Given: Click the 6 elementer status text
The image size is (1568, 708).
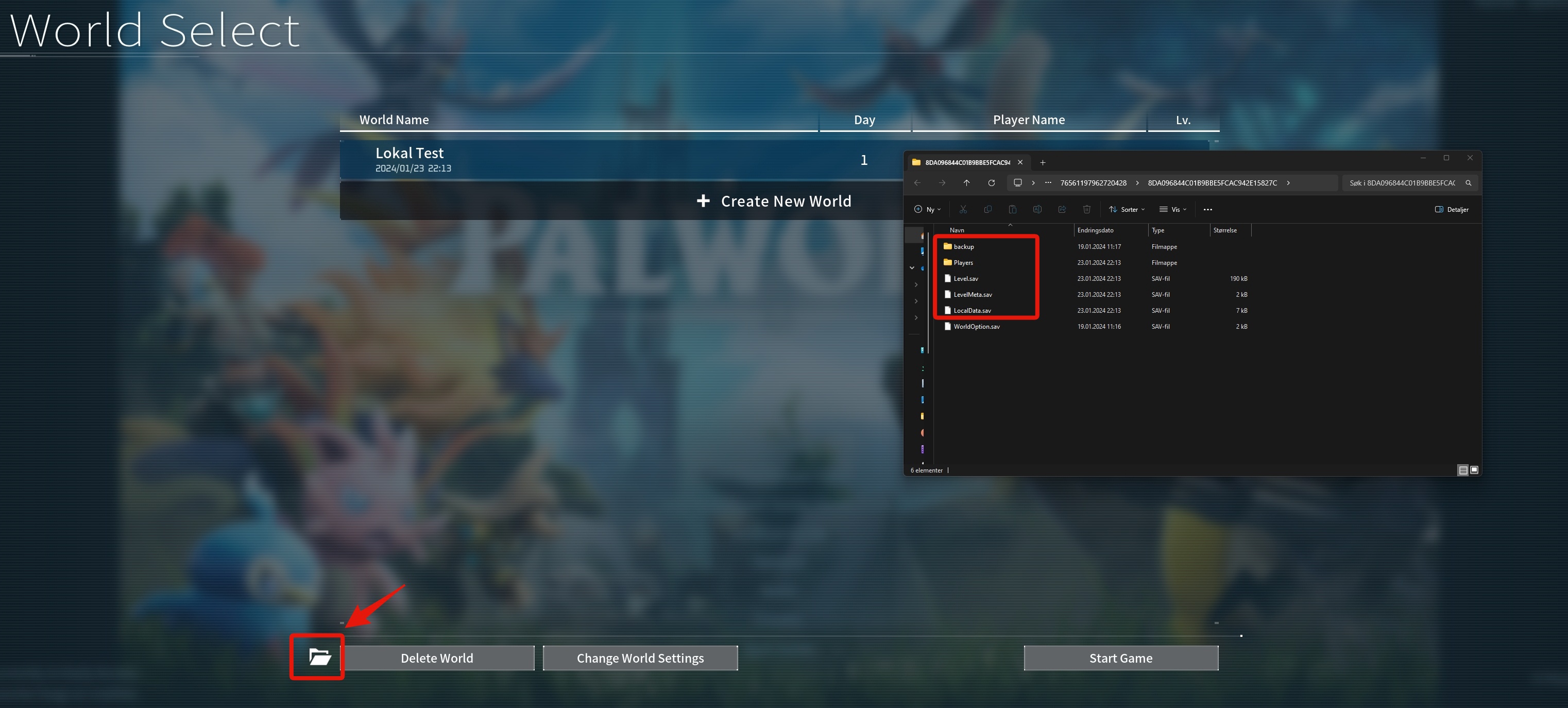Looking at the screenshot, I should (927, 470).
